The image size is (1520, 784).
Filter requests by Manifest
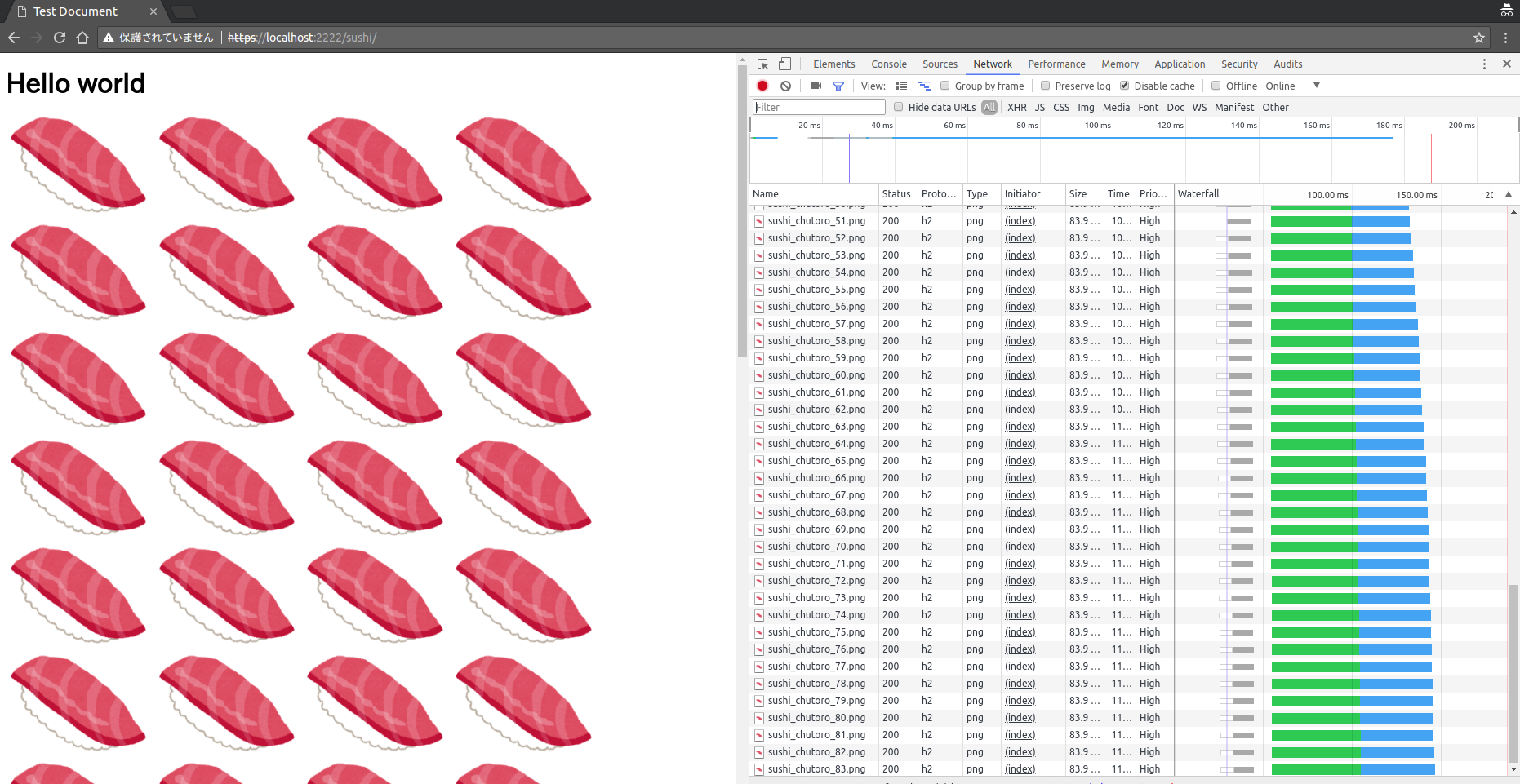click(x=1234, y=107)
